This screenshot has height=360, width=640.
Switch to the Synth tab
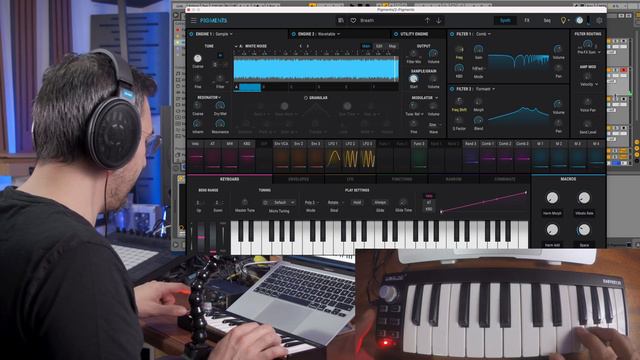(x=505, y=20)
